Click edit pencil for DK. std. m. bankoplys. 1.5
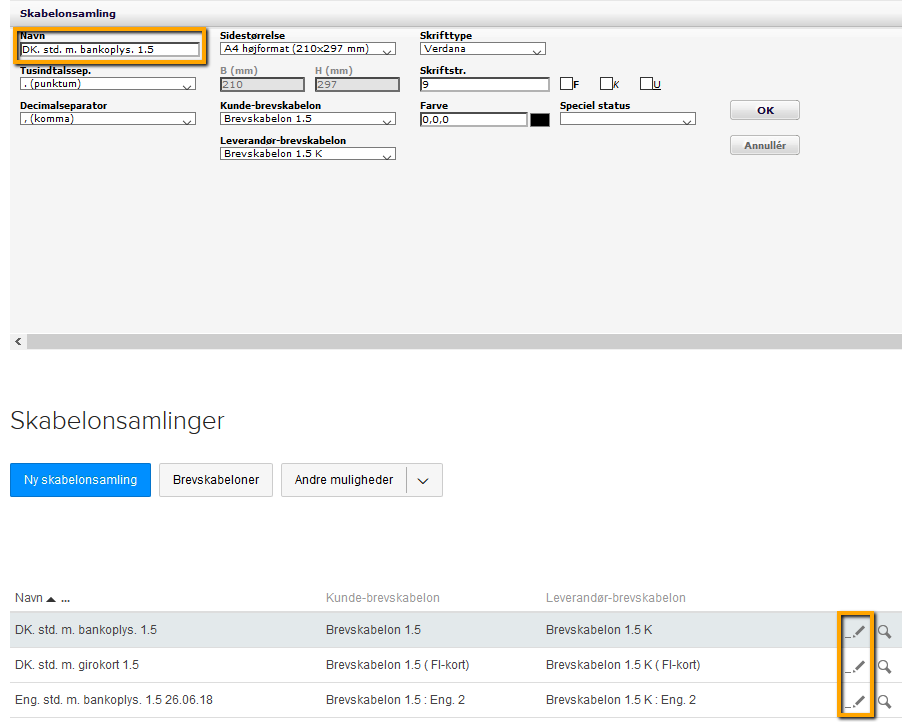902x722 pixels. tap(858, 631)
